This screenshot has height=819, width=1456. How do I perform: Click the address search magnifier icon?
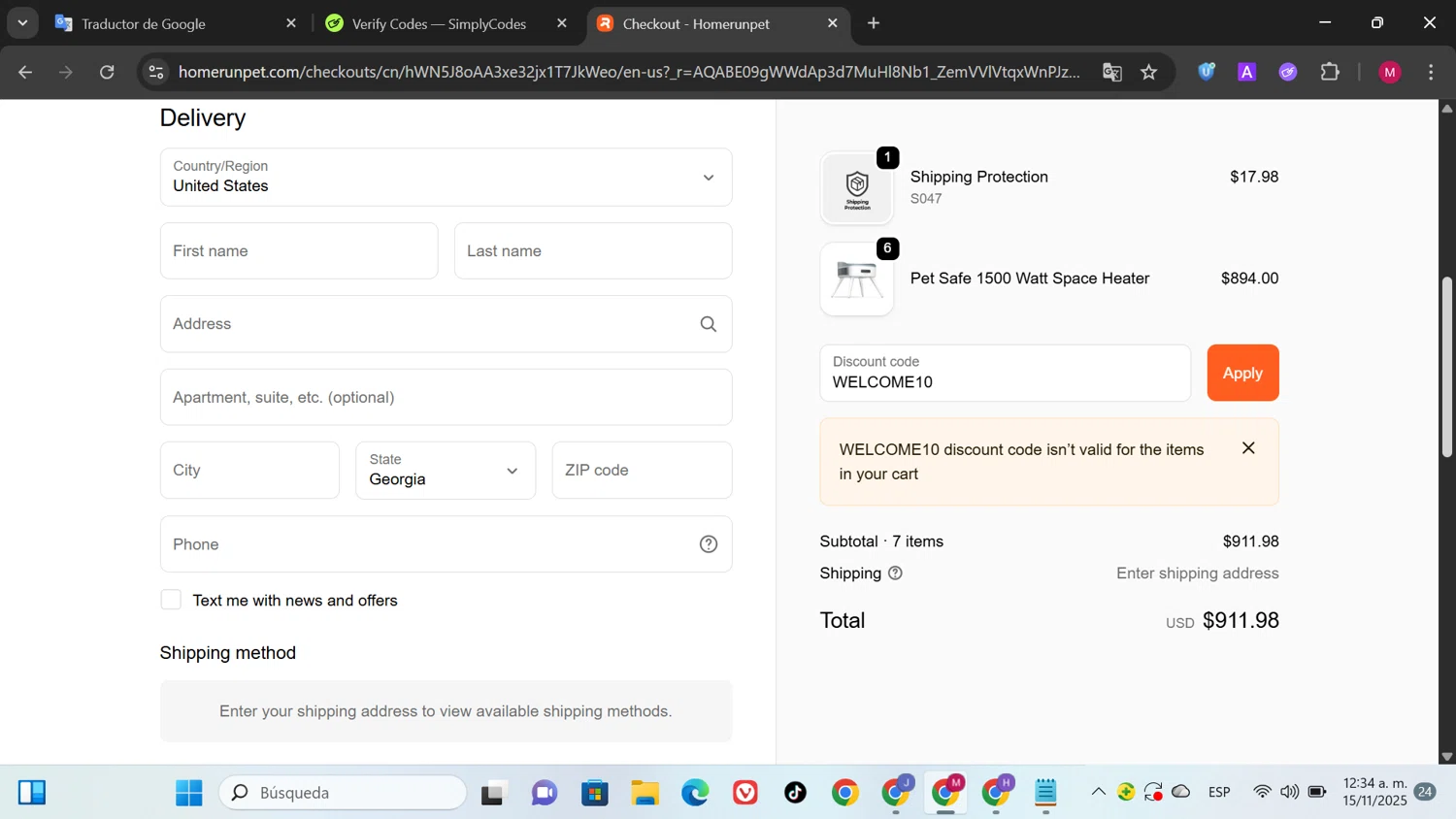[x=709, y=324]
